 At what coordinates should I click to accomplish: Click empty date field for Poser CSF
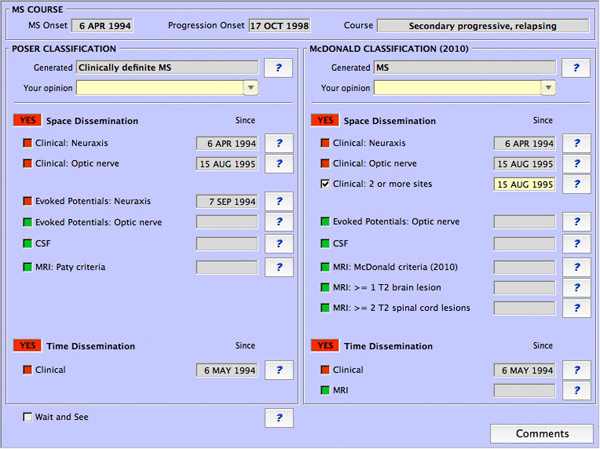(227, 244)
